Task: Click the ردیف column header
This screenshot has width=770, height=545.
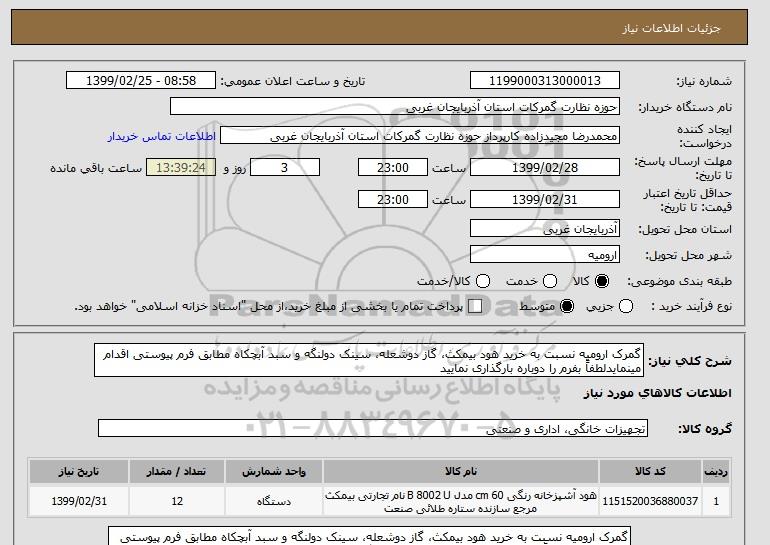Action: point(716,471)
